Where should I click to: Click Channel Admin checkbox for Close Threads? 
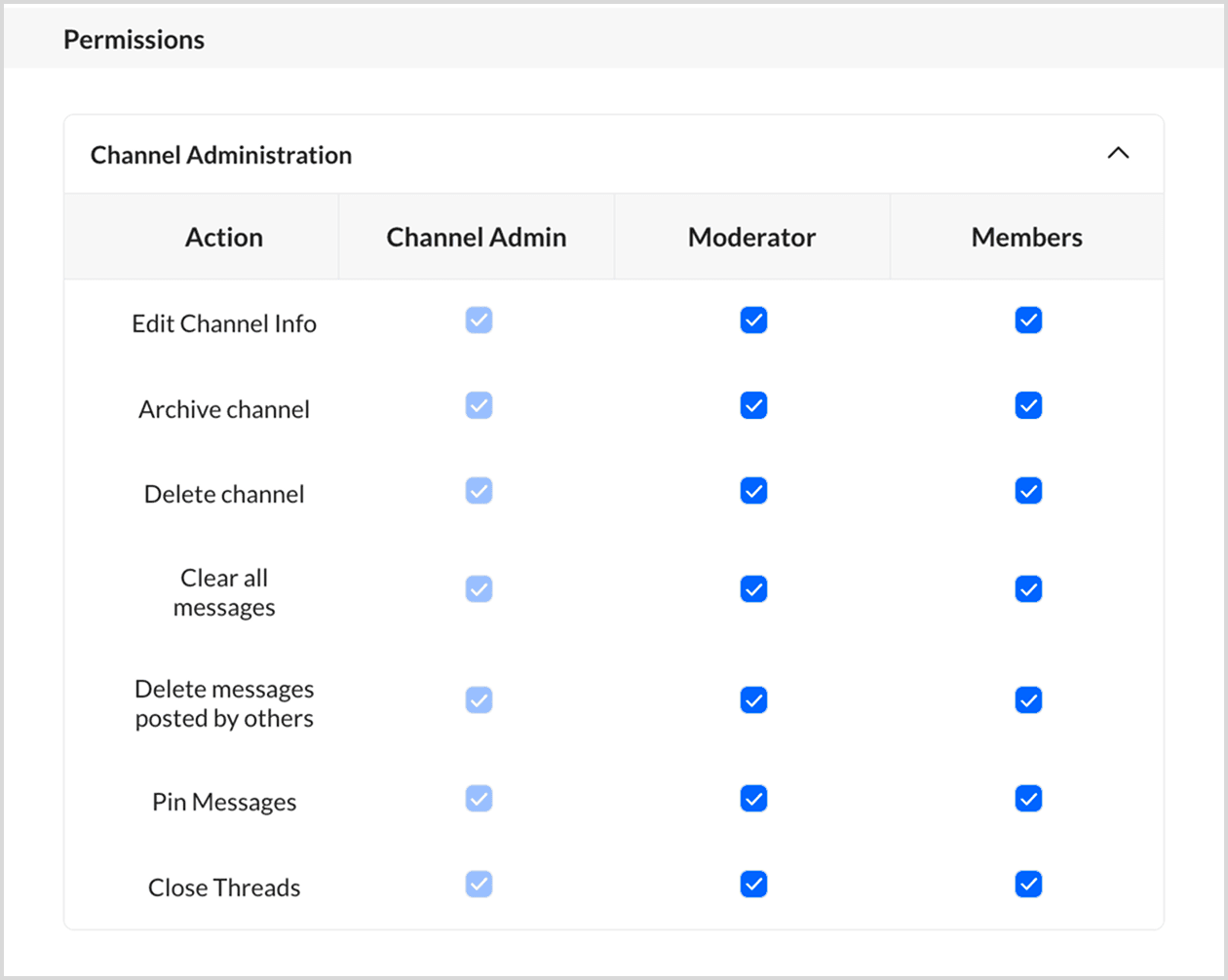(479, 885)
